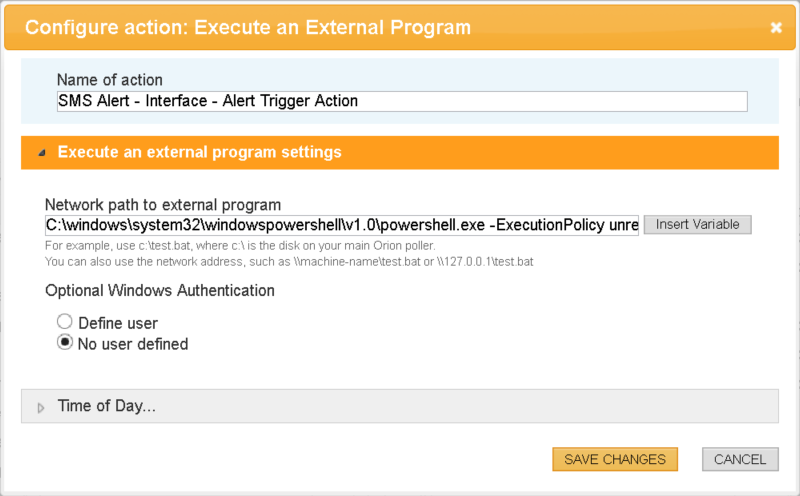
Task: Click the CANCEL button
Action: pos(740,459)
